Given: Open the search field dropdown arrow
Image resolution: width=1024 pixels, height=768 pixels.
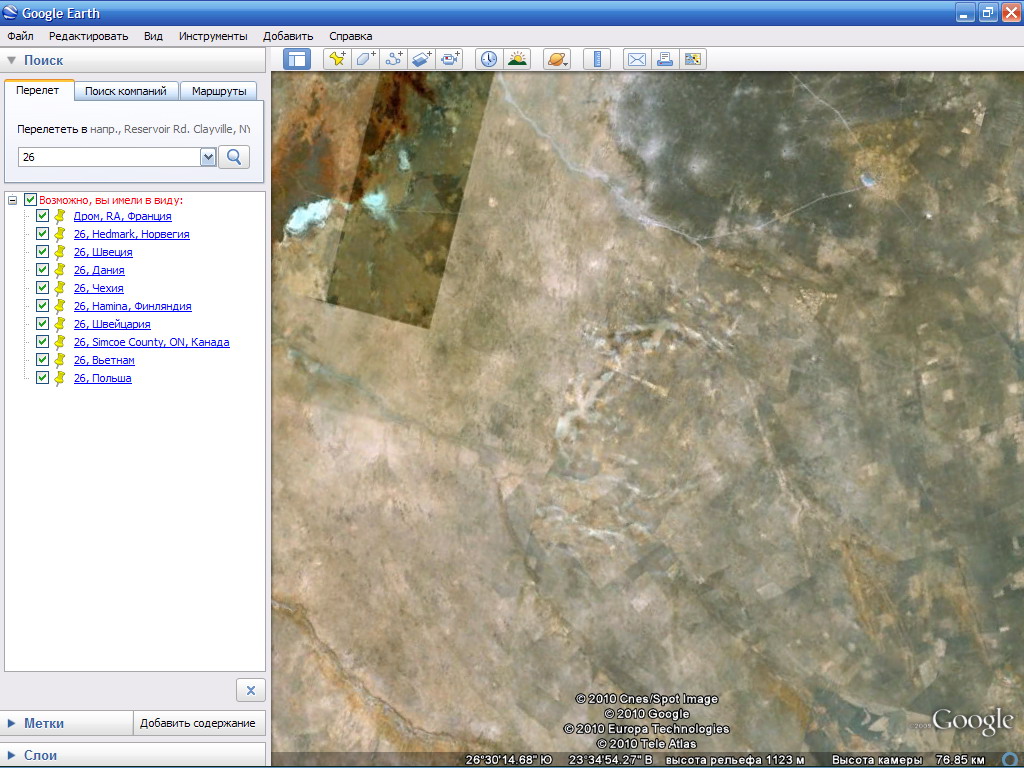Looking at the screenshot, I should tap(208, 157).
